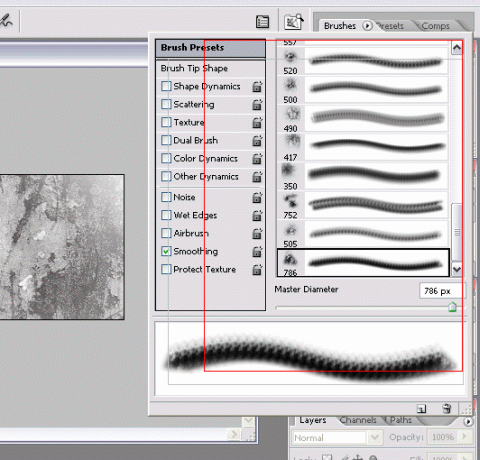The image size is (480, 460).
Task: Delete brush with the trash icon
Action: (x=446, y=408)
